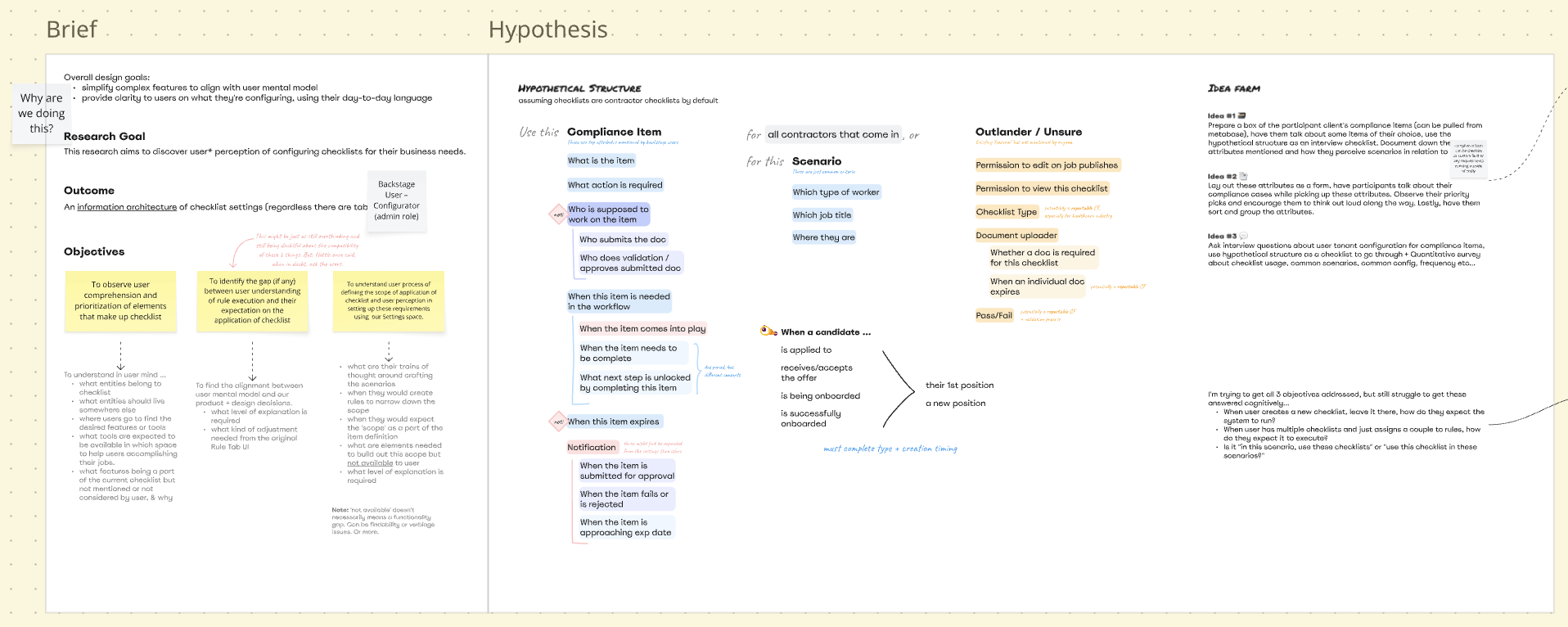Click the box emoji after Idea #1
The image size is (1568, 627).
[1241, 116]
